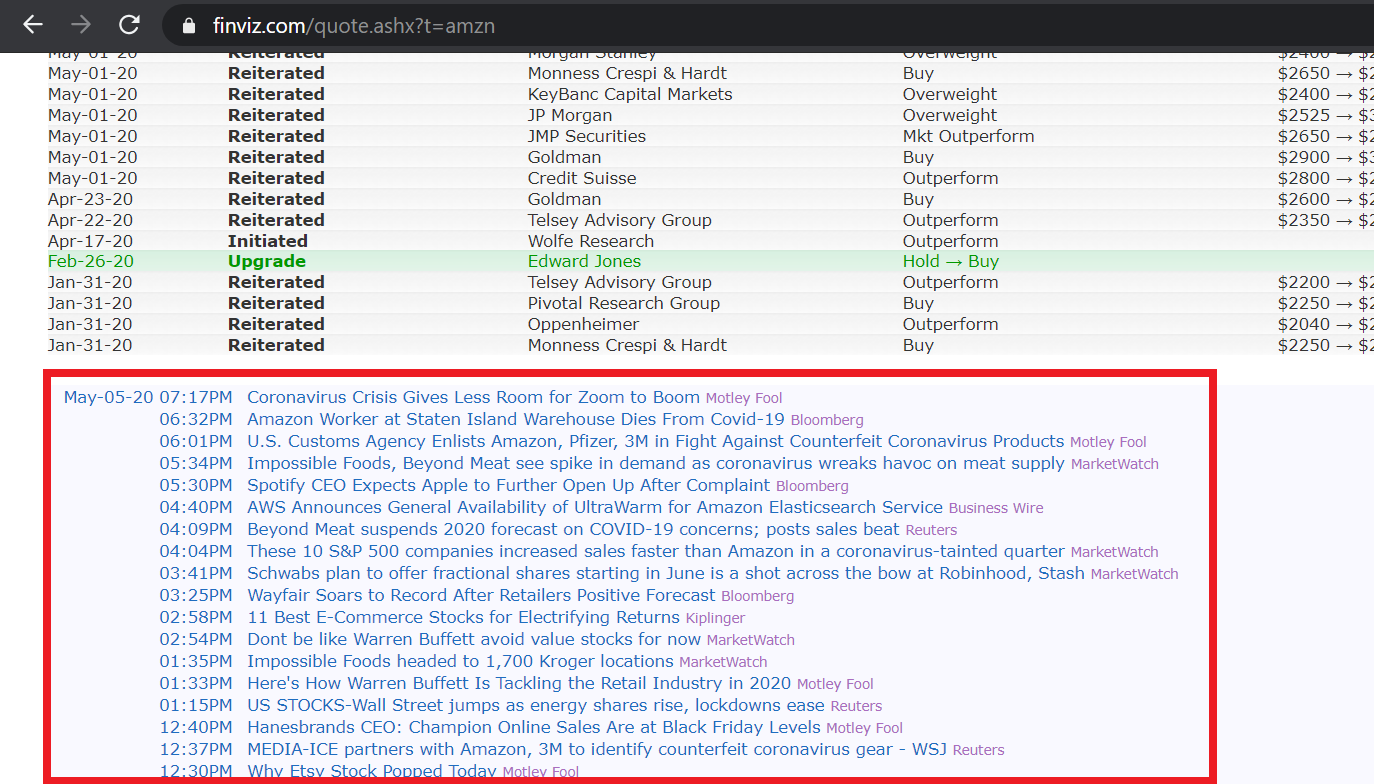Go back with the browser back arrow
Viewport: 1374px width, 784px height.
(x=33, y=25)
